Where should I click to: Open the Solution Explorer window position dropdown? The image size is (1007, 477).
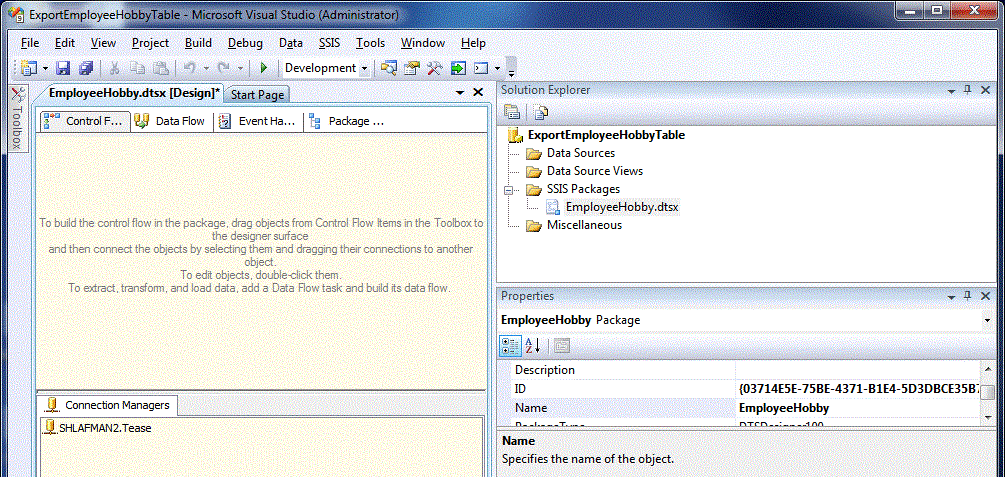click(952, 91)
